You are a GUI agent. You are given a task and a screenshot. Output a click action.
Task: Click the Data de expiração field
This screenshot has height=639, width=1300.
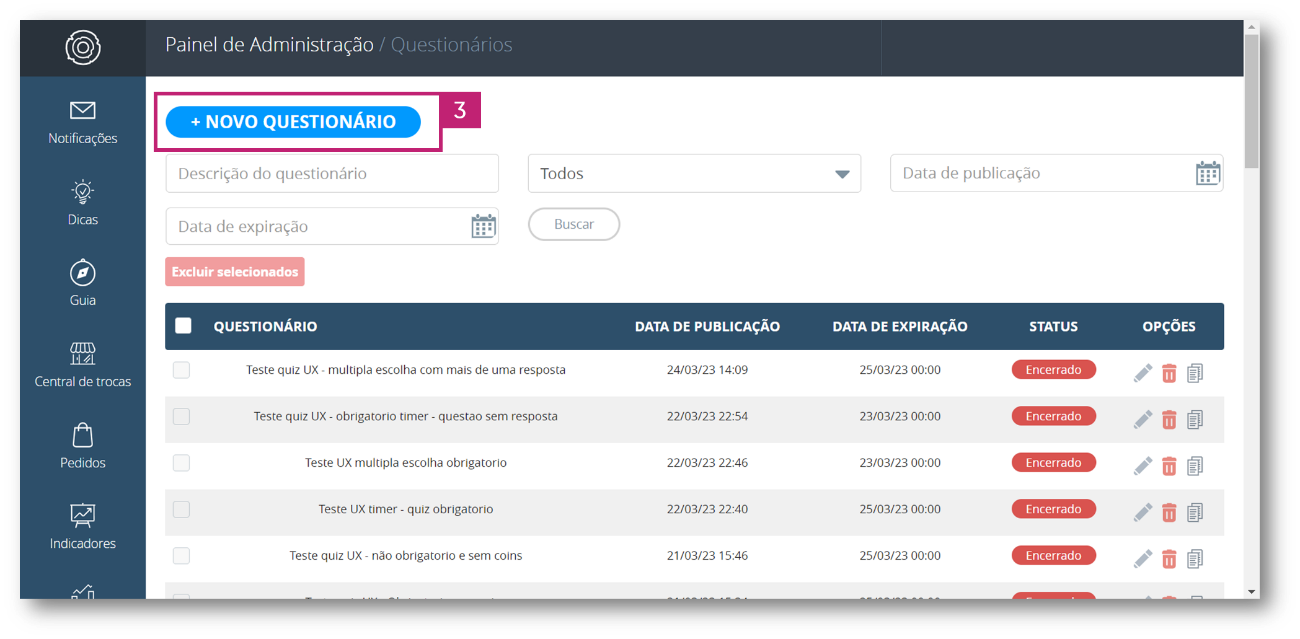click(x=332, y=226)
